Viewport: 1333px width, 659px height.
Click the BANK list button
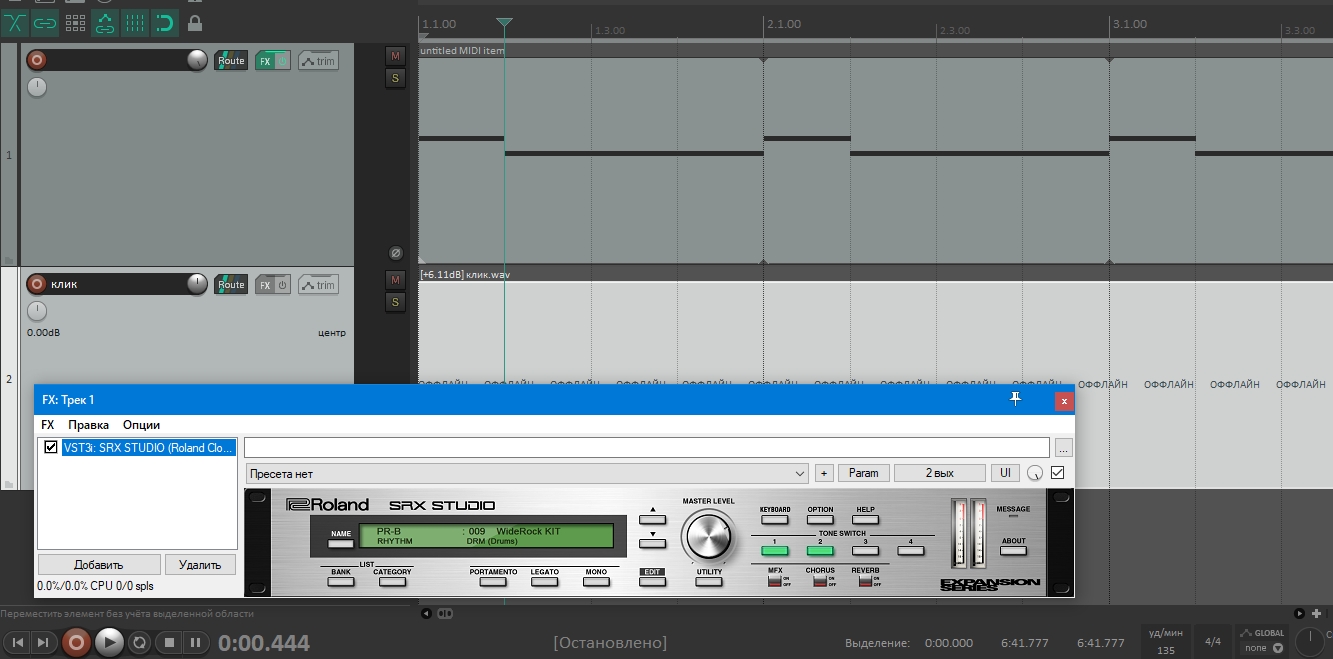pos(341,580)
